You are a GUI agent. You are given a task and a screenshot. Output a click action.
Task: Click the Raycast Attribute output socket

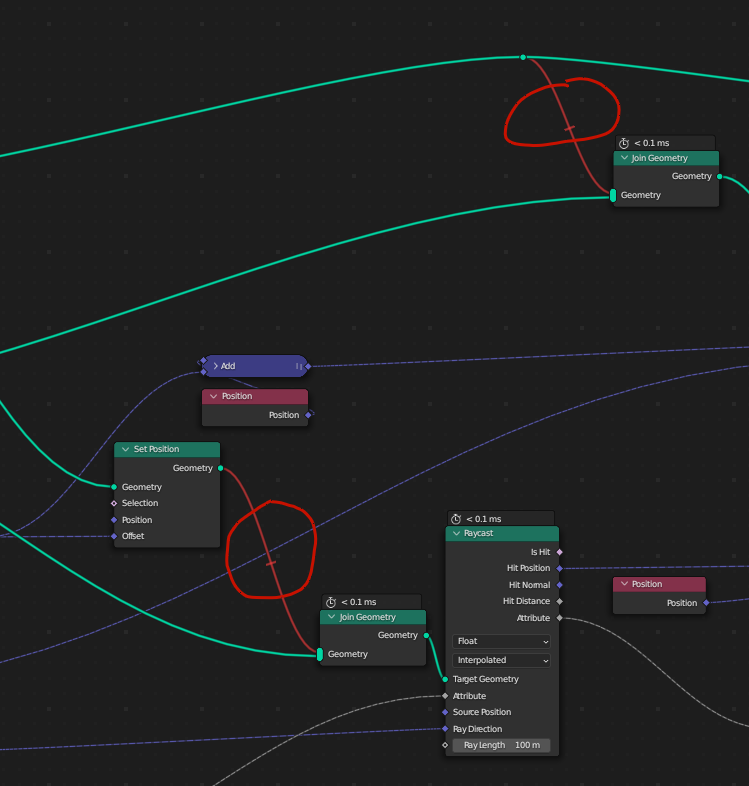click(x=559, y=618)
